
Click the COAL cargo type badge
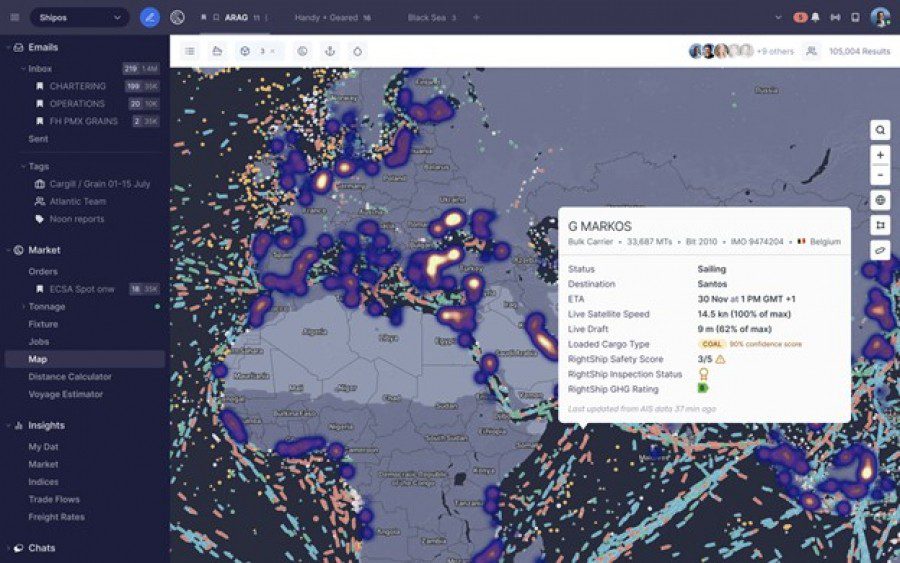tap(712, 344)
